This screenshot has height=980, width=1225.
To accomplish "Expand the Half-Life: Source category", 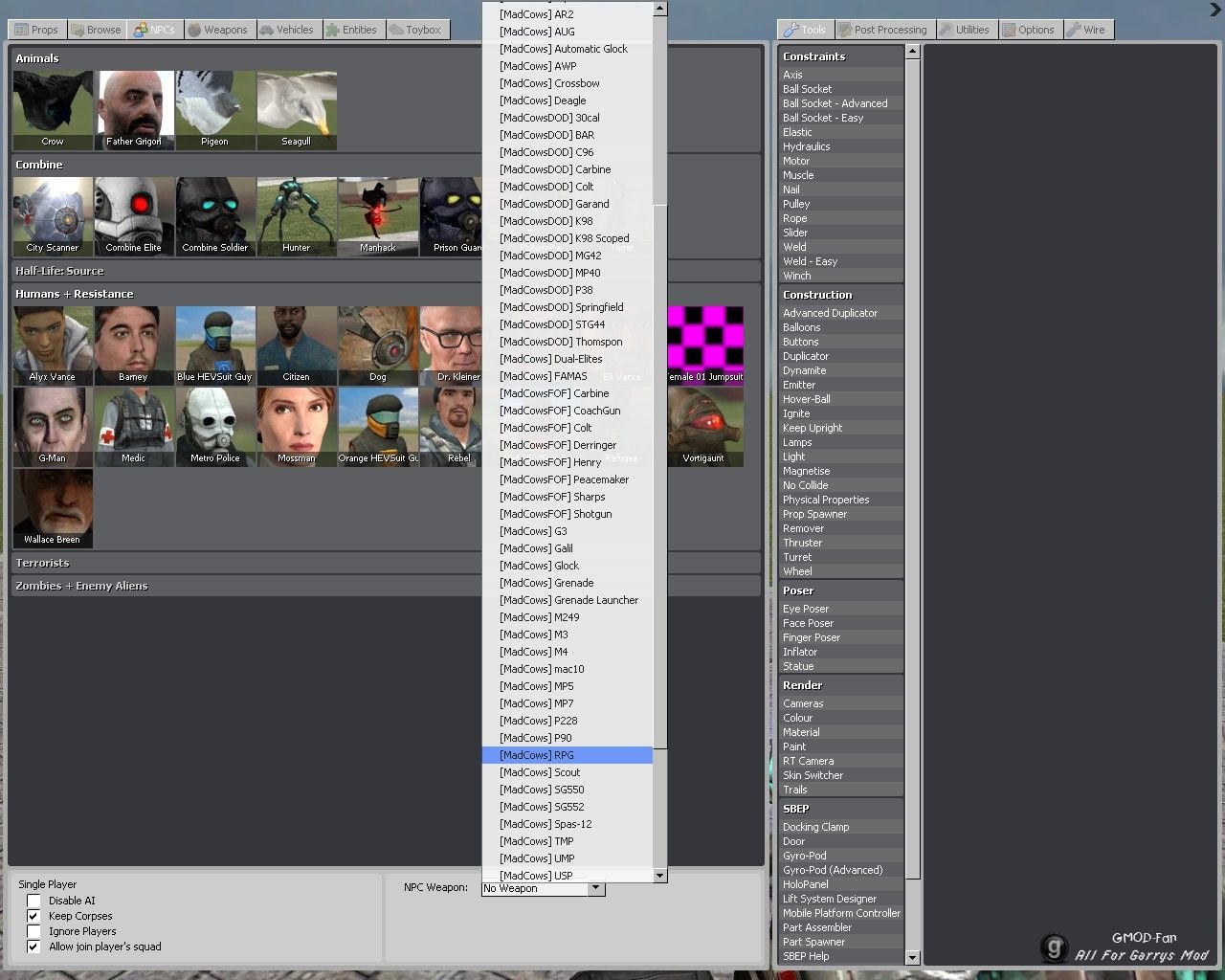I will click(x=247, y=271).
